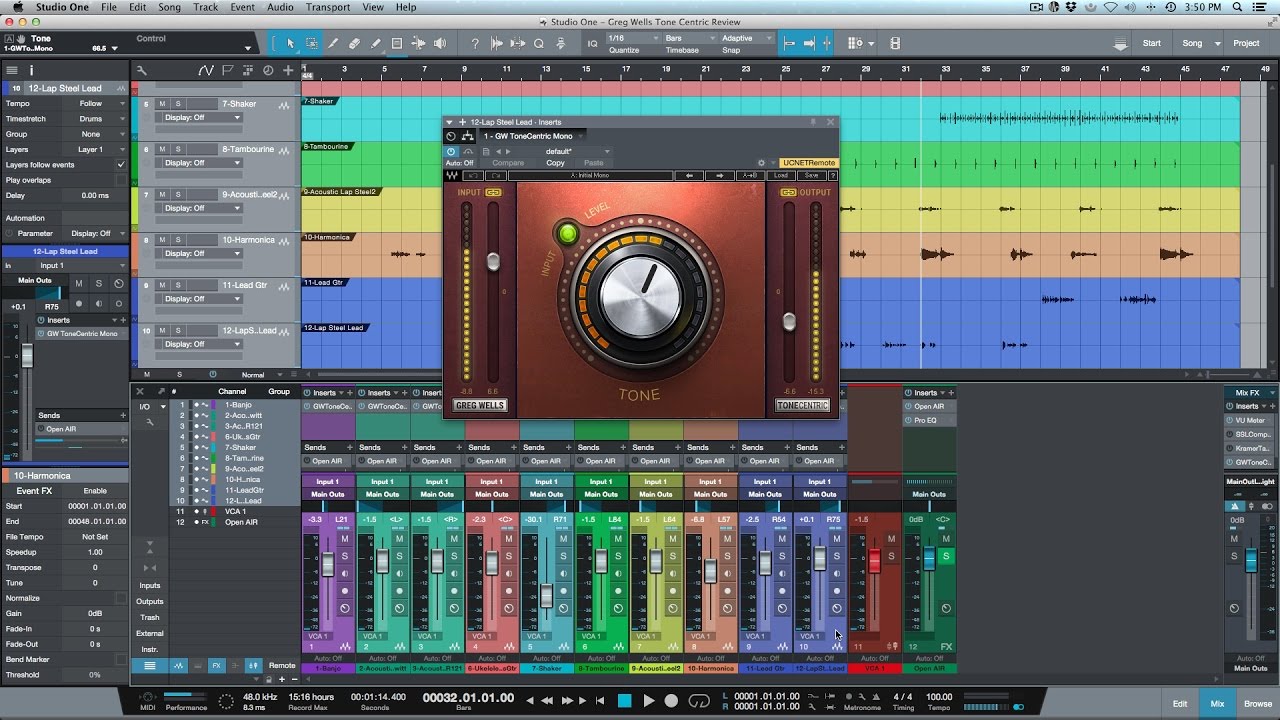Click the Load button in Waves toolbar
Image resolution: width=1280 pixels, height=720 pixels.
pyautogui.click(x=781, y=176)
